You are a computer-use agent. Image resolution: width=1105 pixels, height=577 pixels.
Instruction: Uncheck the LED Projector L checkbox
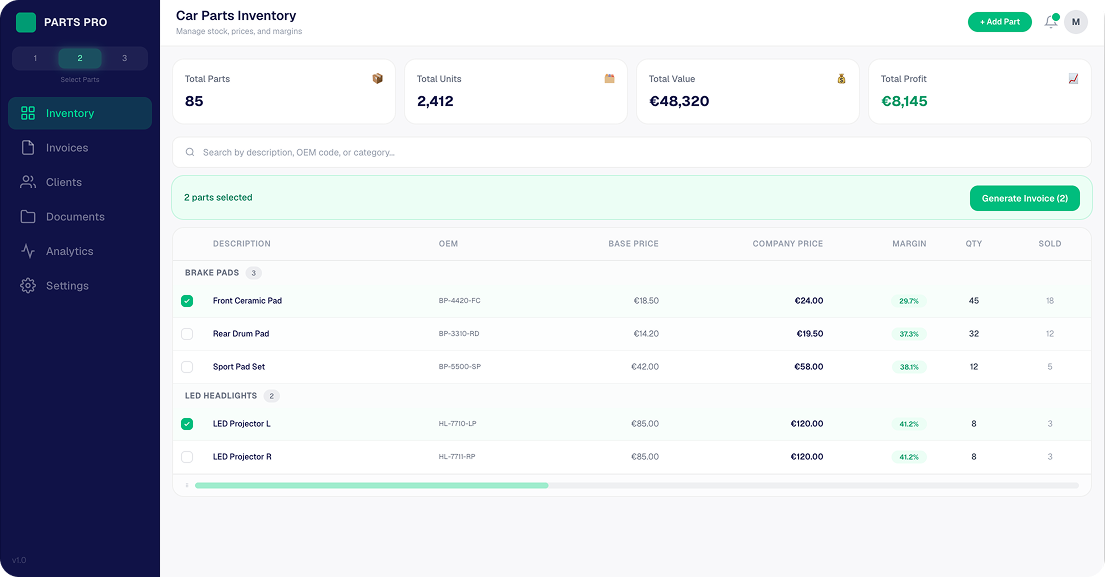[187, 424]
